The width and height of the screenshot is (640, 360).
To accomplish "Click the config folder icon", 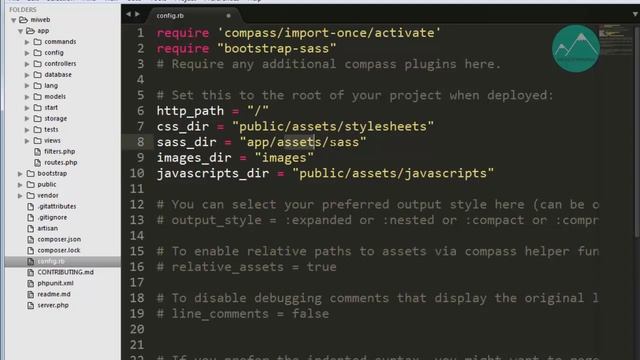I will coord(38,53).
